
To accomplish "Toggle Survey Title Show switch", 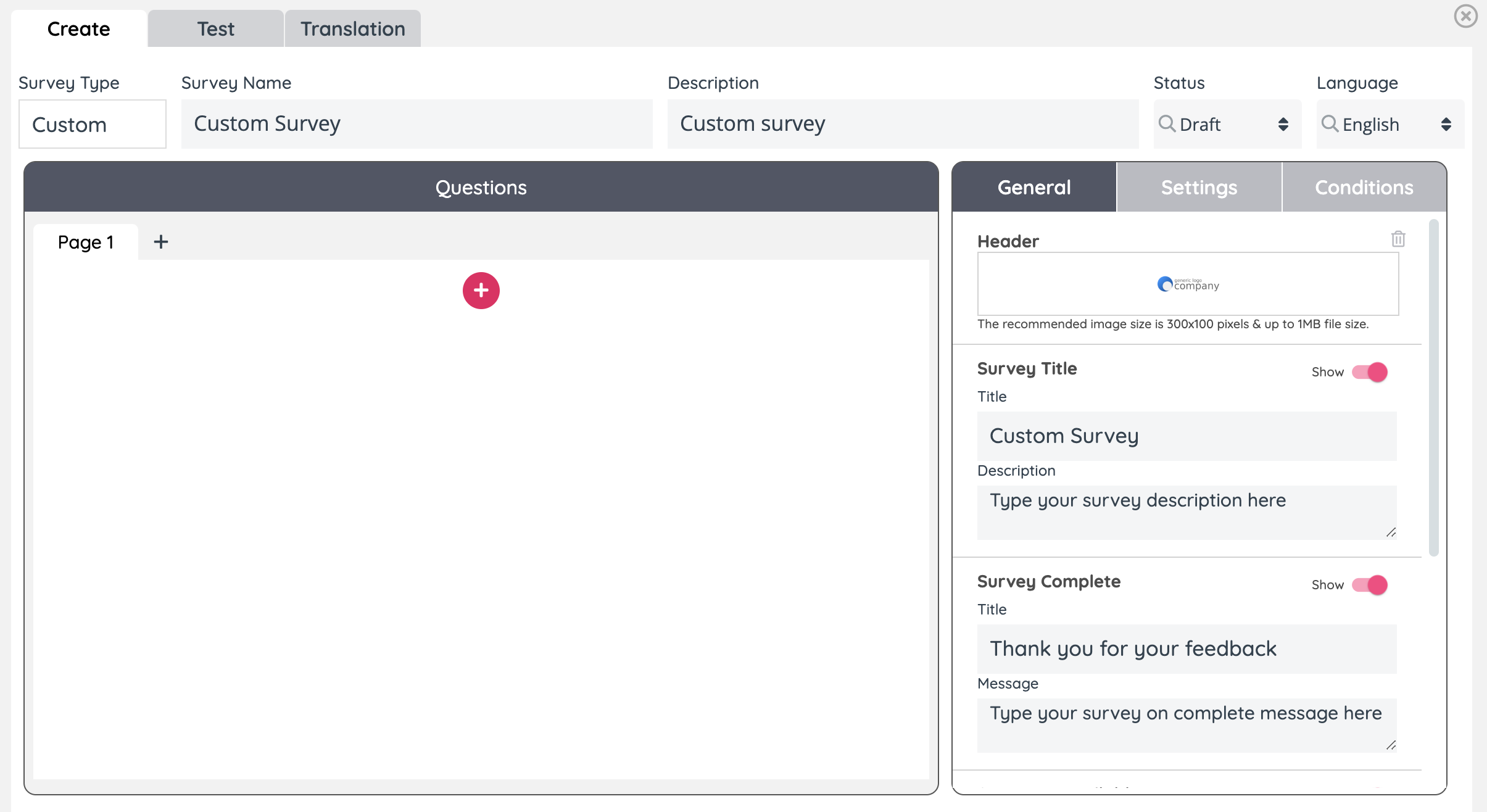I will click(x=1369, y=372).
